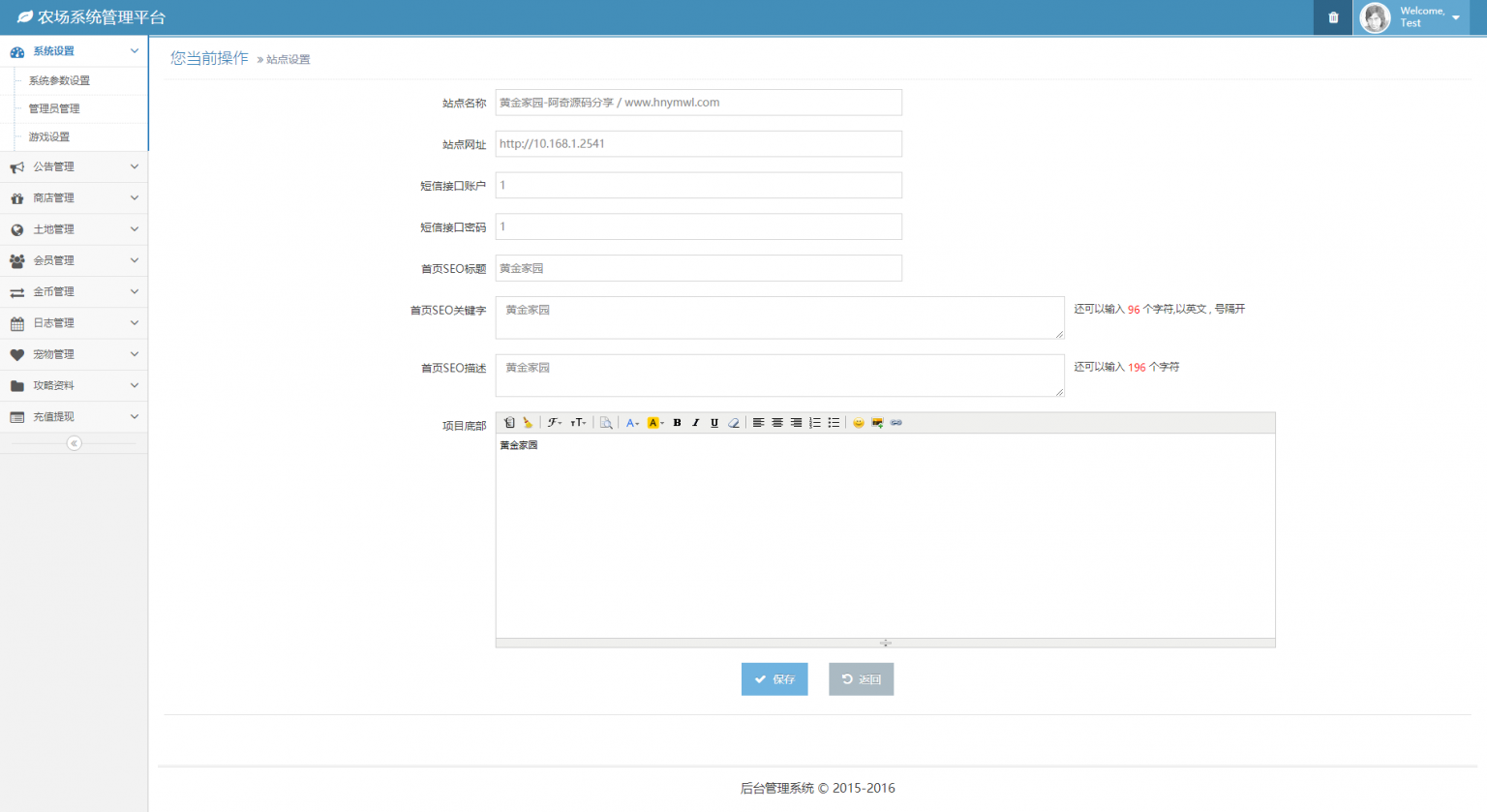Click the paste-as-text editor icon

[509, 423]
